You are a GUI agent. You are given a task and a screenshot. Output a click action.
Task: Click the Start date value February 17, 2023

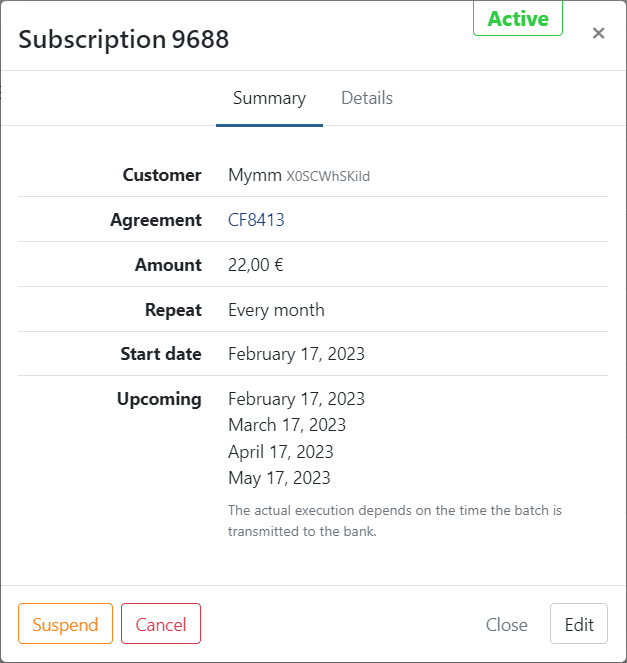[x=296, y=353]
